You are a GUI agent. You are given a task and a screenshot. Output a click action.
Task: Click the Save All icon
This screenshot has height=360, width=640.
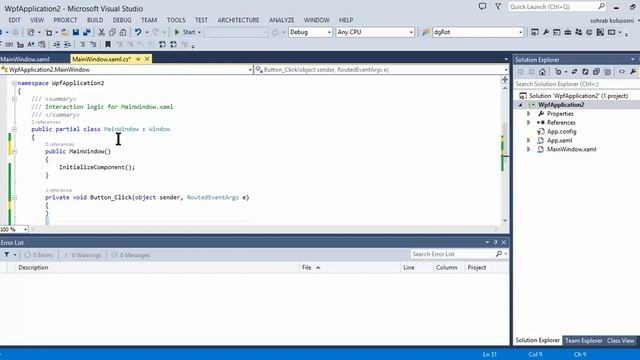coord(87,32)
